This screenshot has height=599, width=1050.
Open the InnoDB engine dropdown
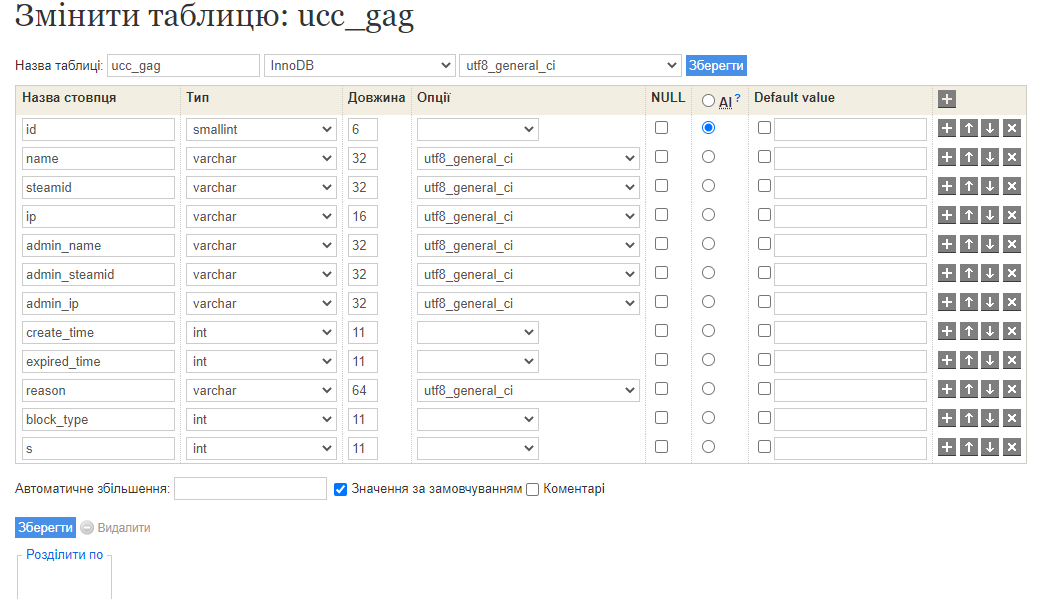click(x=360, y=66)
